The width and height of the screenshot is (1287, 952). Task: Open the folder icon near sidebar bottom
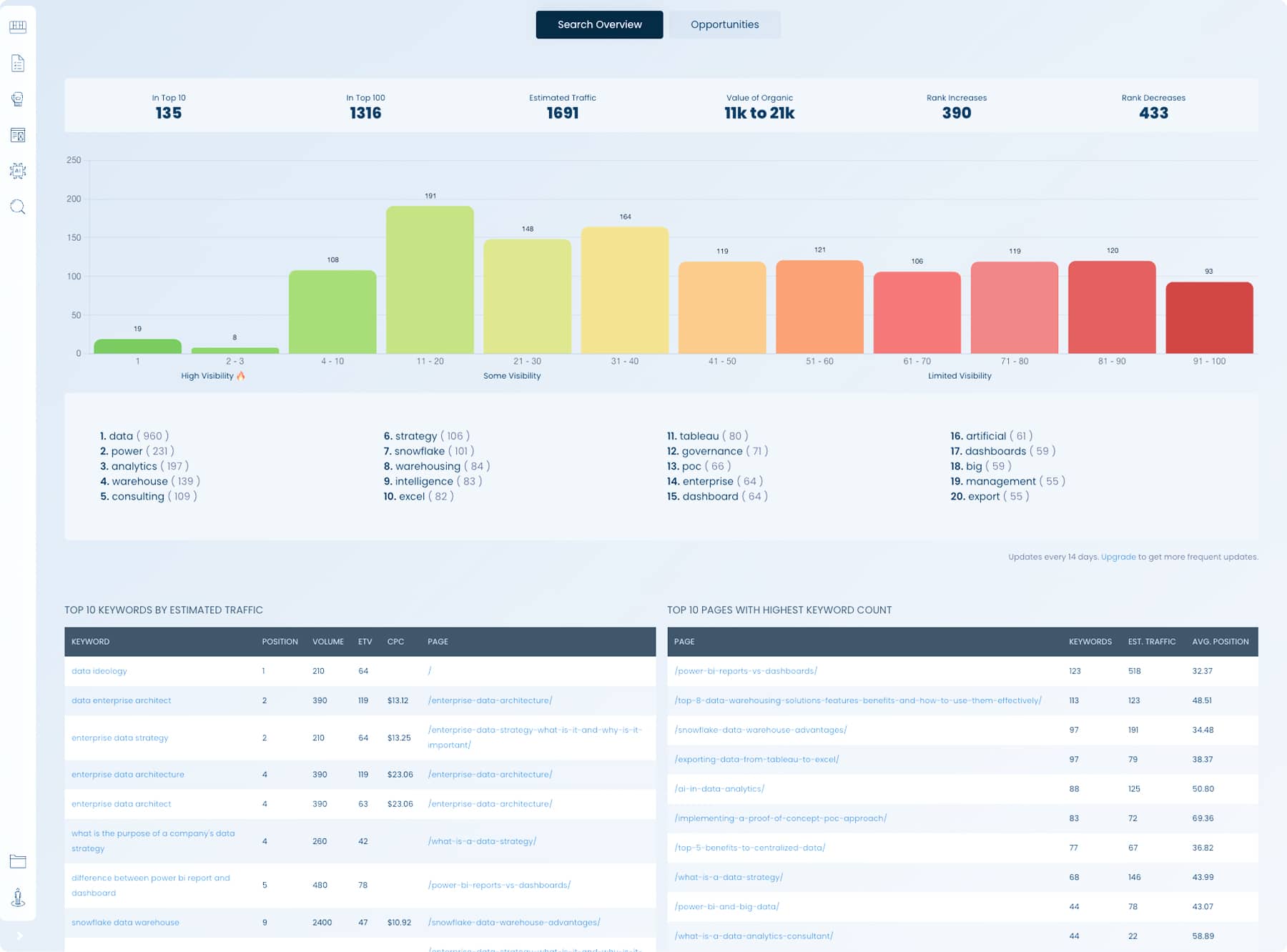18,862
